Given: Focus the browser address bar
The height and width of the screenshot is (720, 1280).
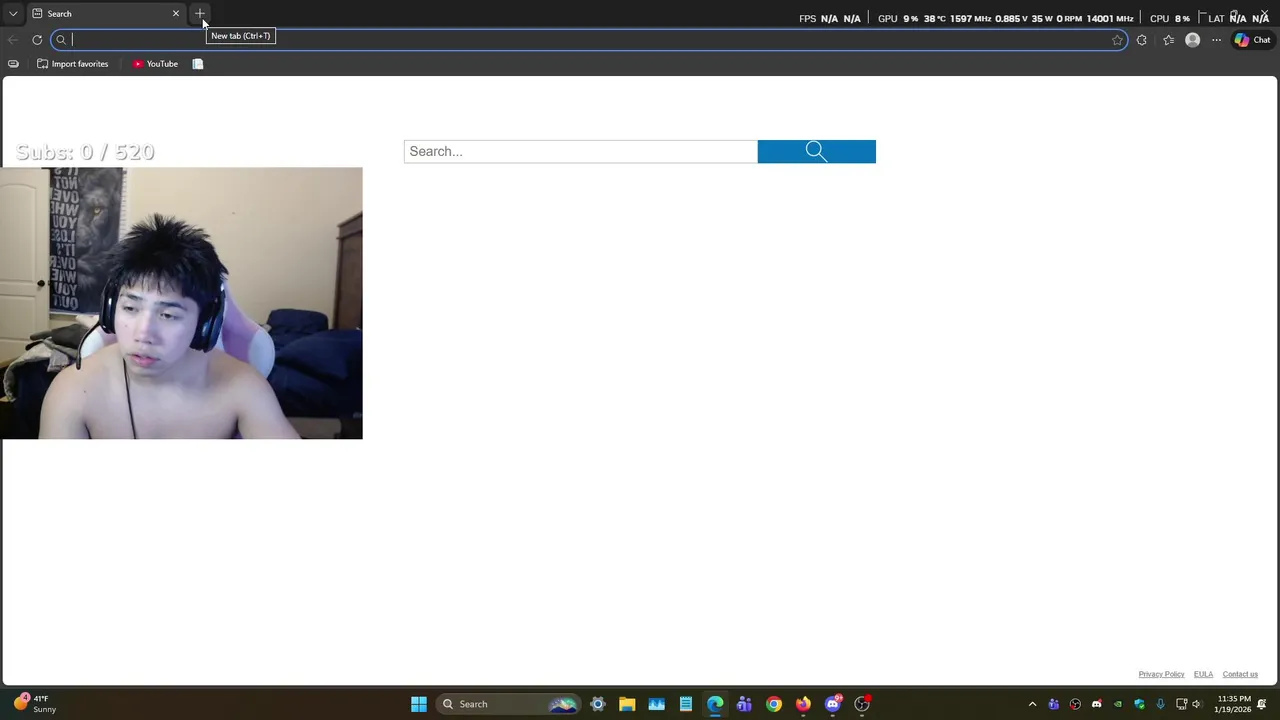Looking at the screenshot, I should (590, 40).
